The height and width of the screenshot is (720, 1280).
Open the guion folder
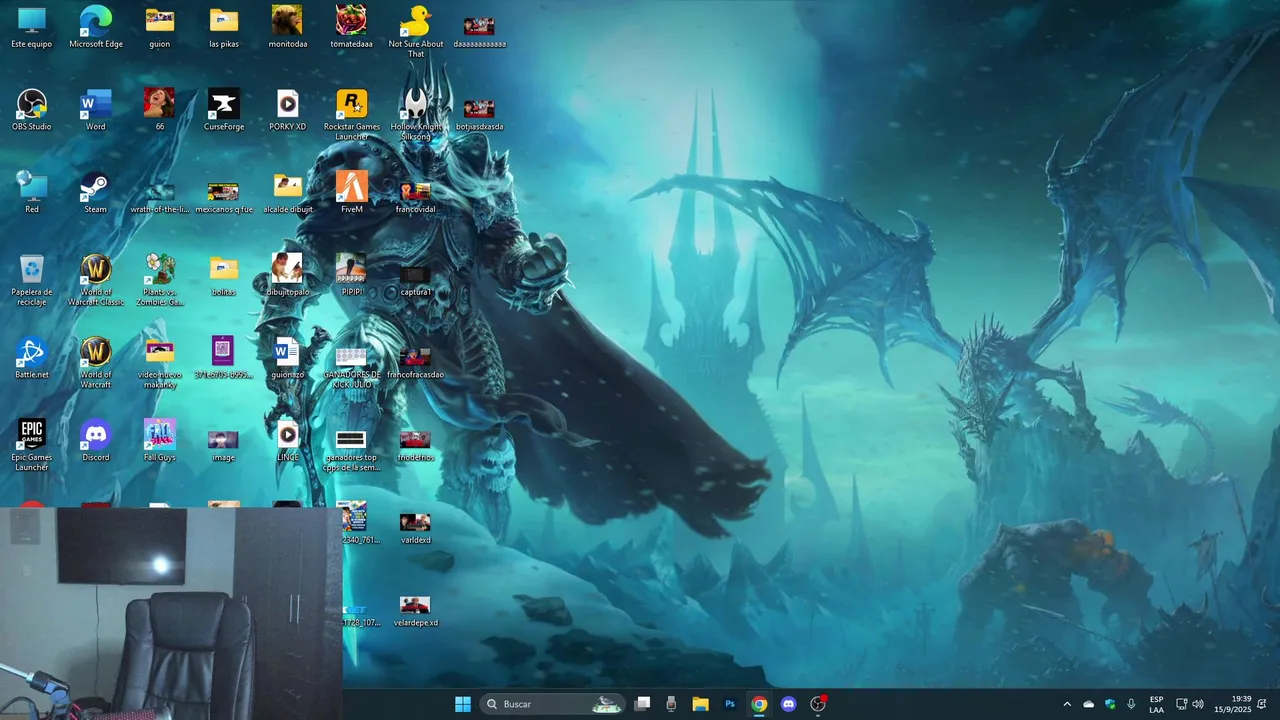click(x=160, y=28)
